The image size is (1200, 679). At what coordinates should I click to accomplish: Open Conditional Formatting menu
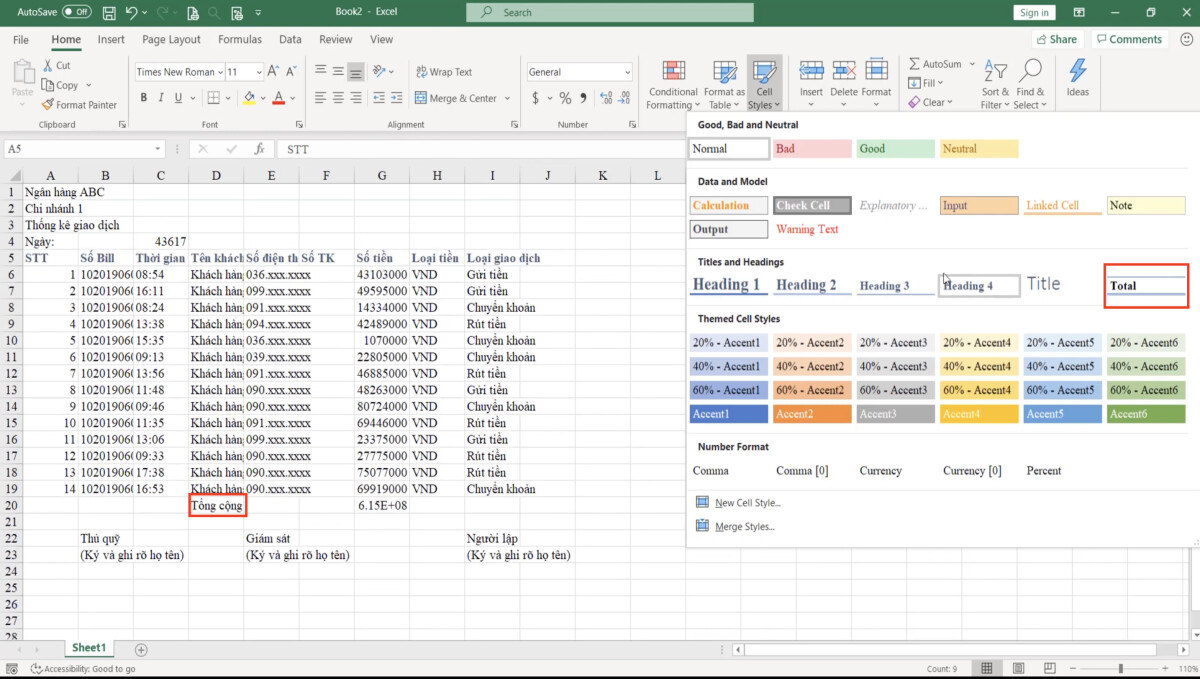[x=673, y=84]
